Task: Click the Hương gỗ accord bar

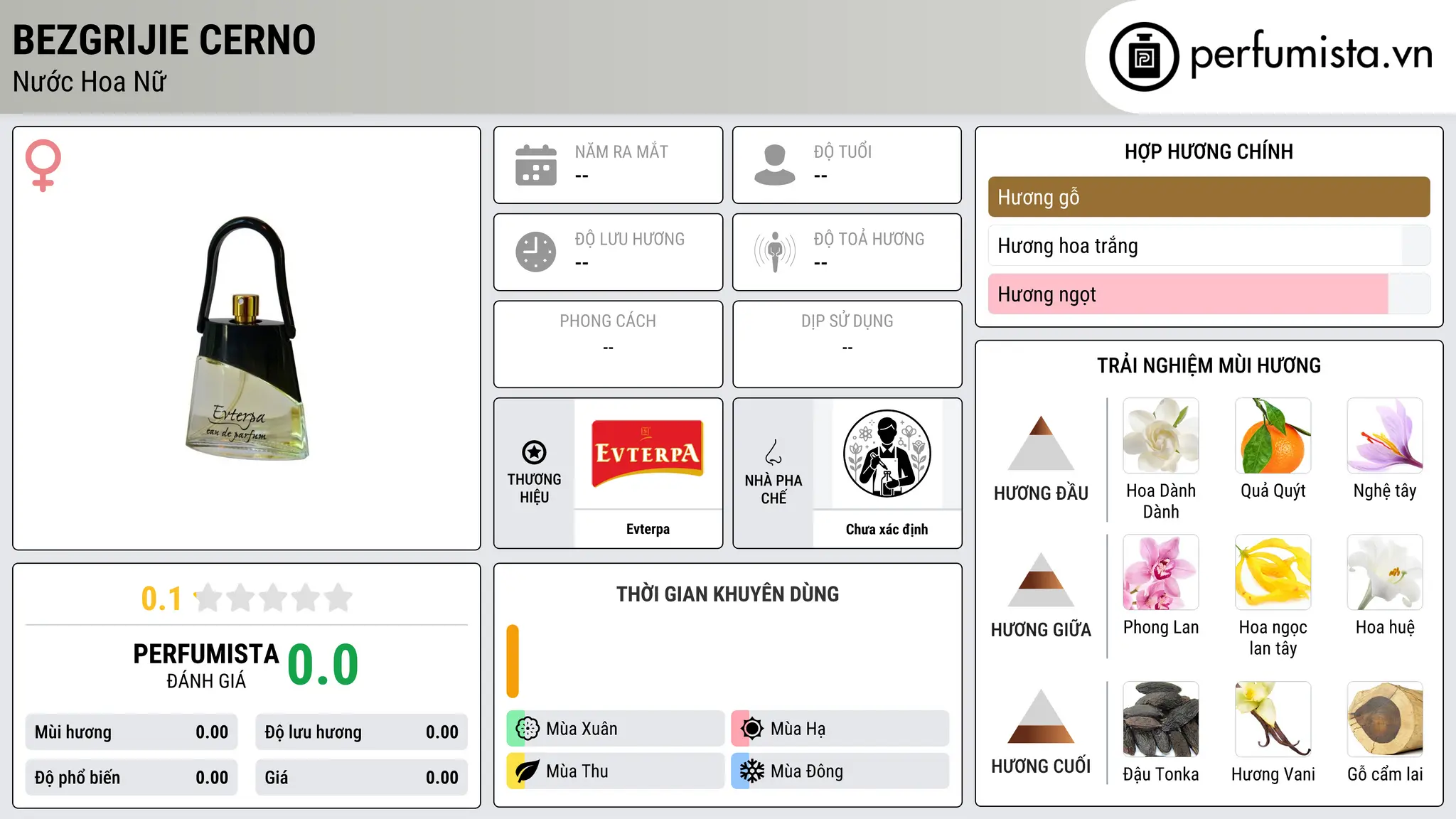Action: pyautogui.click(x=1209, y=197)
